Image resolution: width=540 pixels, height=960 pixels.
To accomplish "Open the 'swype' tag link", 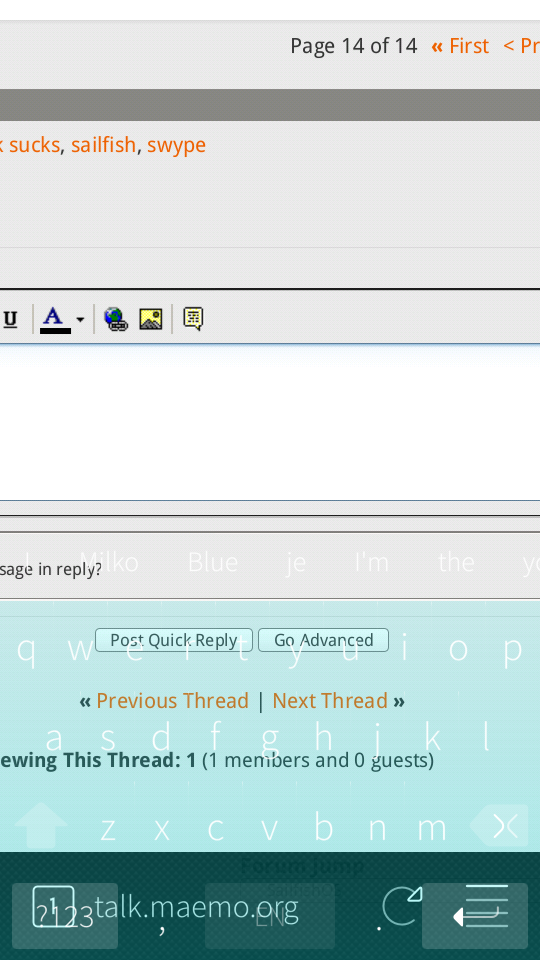I will pos(176,146).
